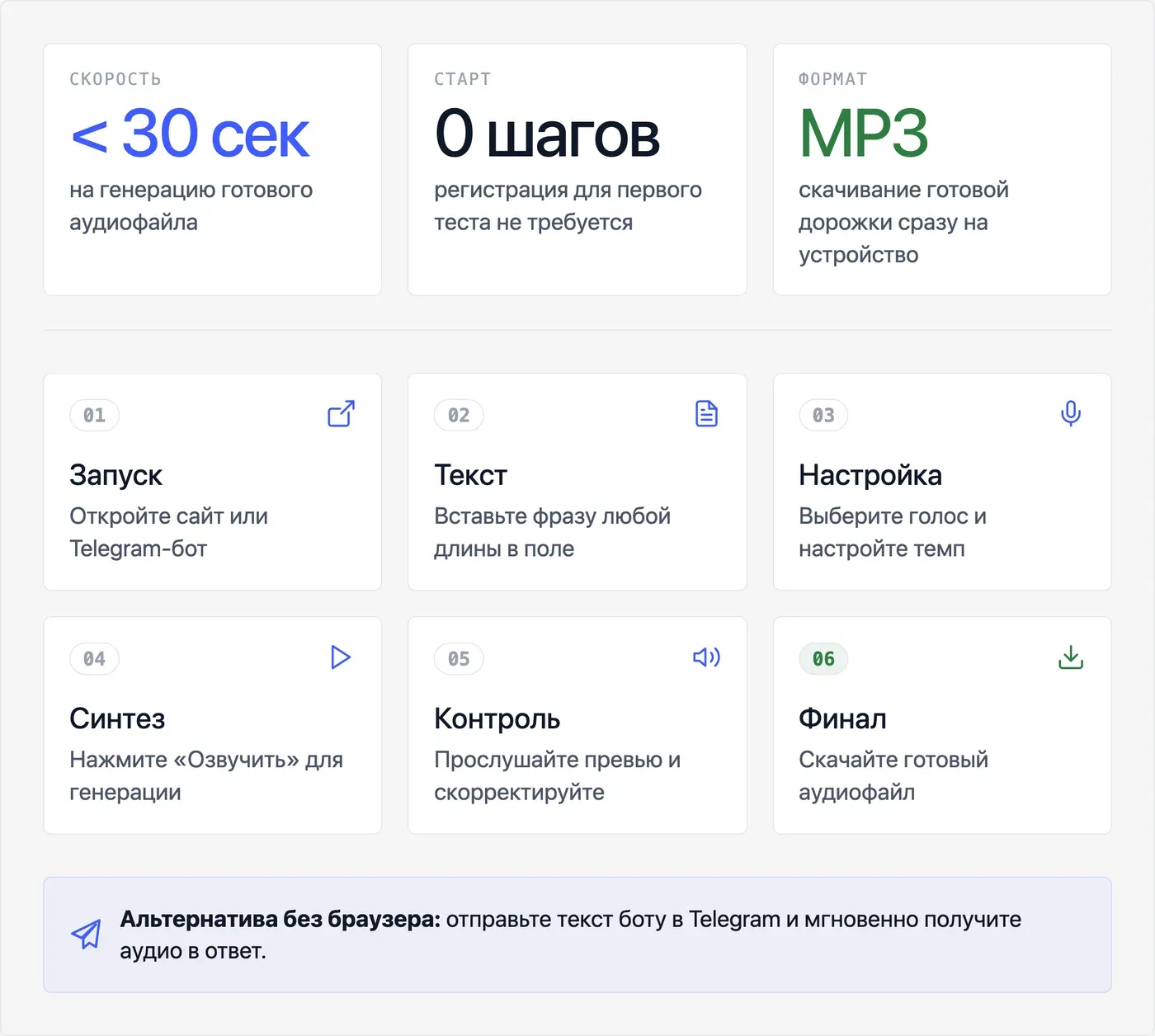Click the green "MP3" format value
This screenshot has width=1155, height=1036.
pos(864,134)
